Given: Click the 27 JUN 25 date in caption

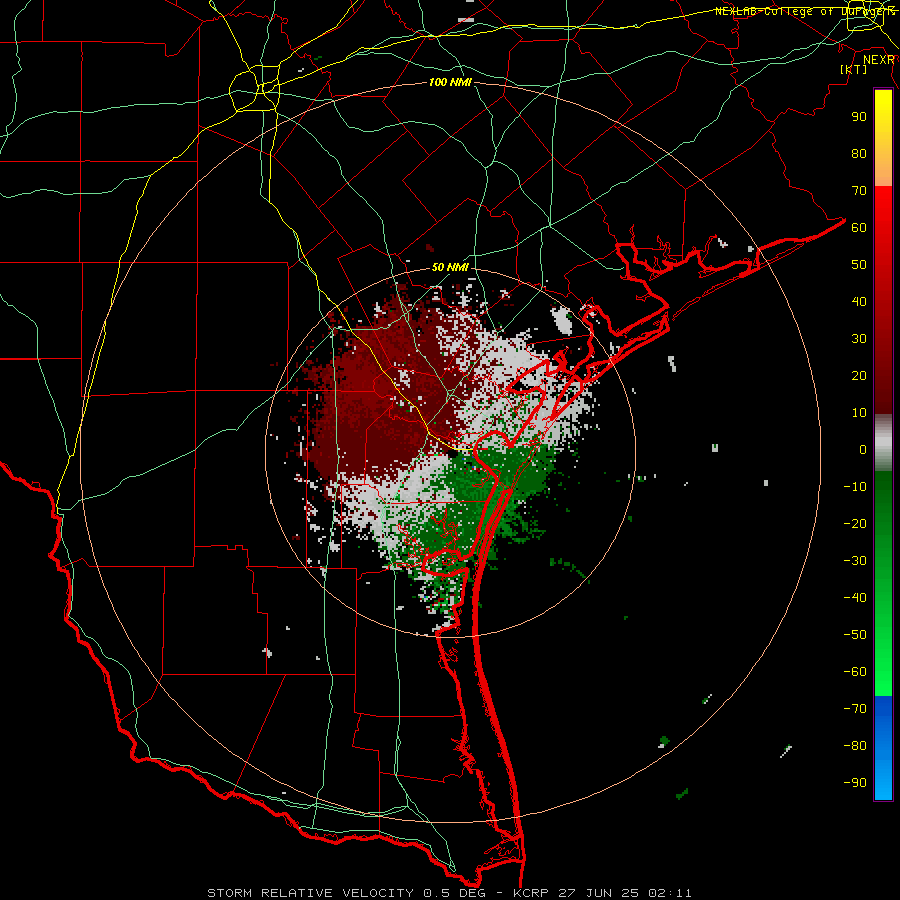Looking at the screenshot, I should click(599, 893).
